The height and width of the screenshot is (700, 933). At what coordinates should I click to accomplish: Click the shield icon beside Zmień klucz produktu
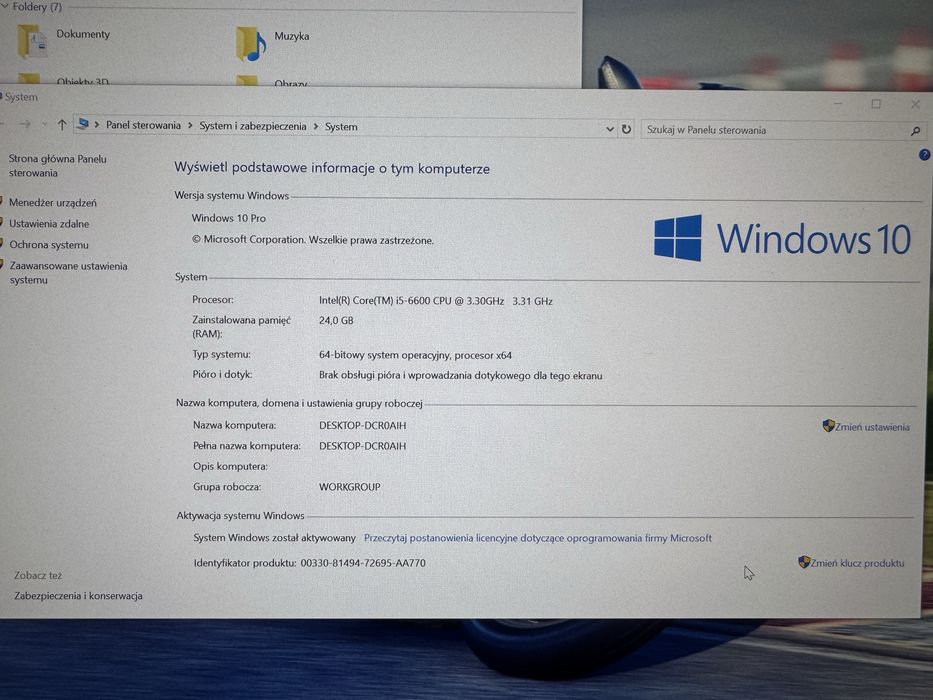[x=804, y=561]
